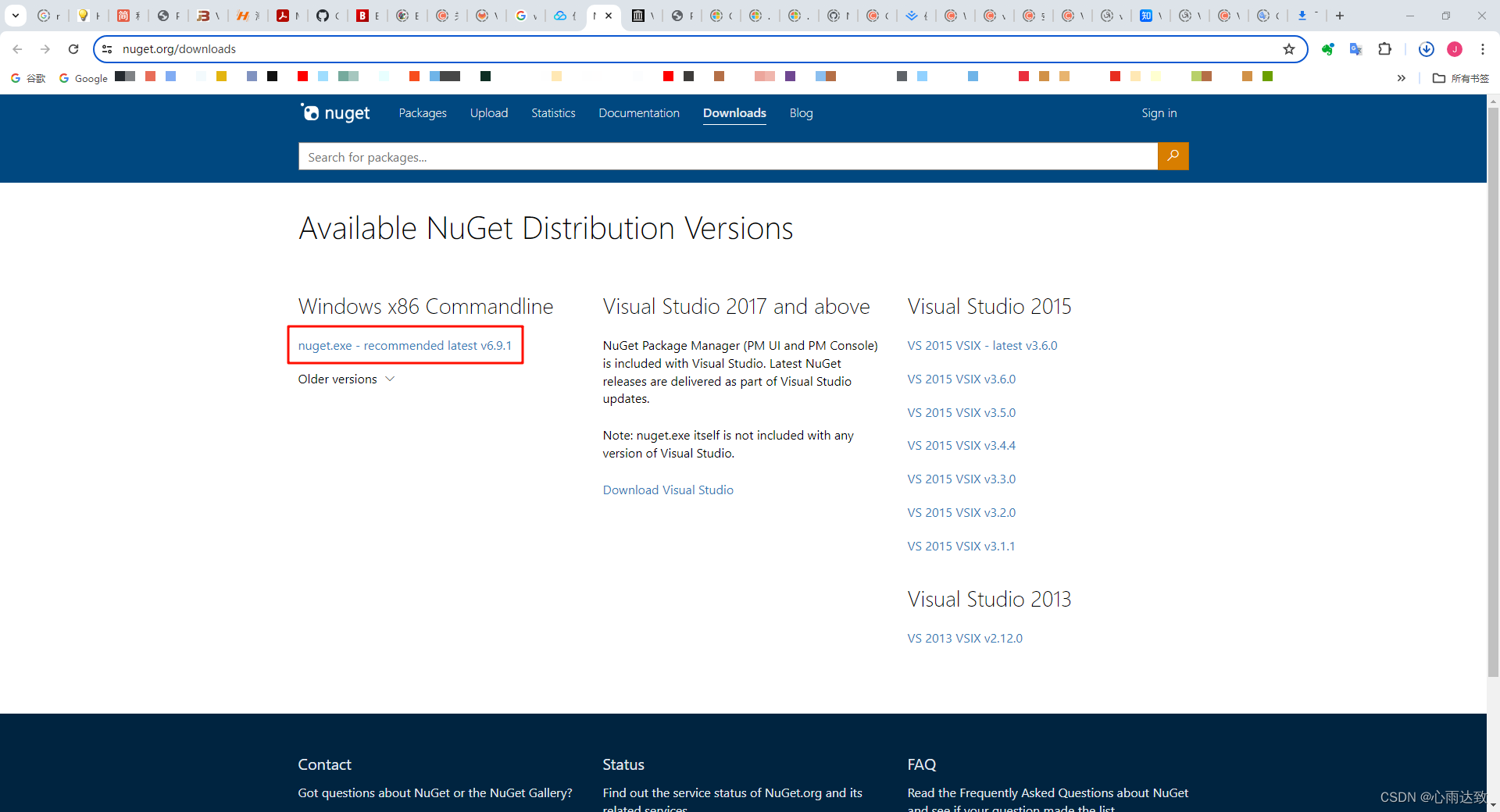Open VS 2015 VSIX v3.3.0 link
The height and width of the screenshot is (812, 1500).
click(x=961, y=479)
